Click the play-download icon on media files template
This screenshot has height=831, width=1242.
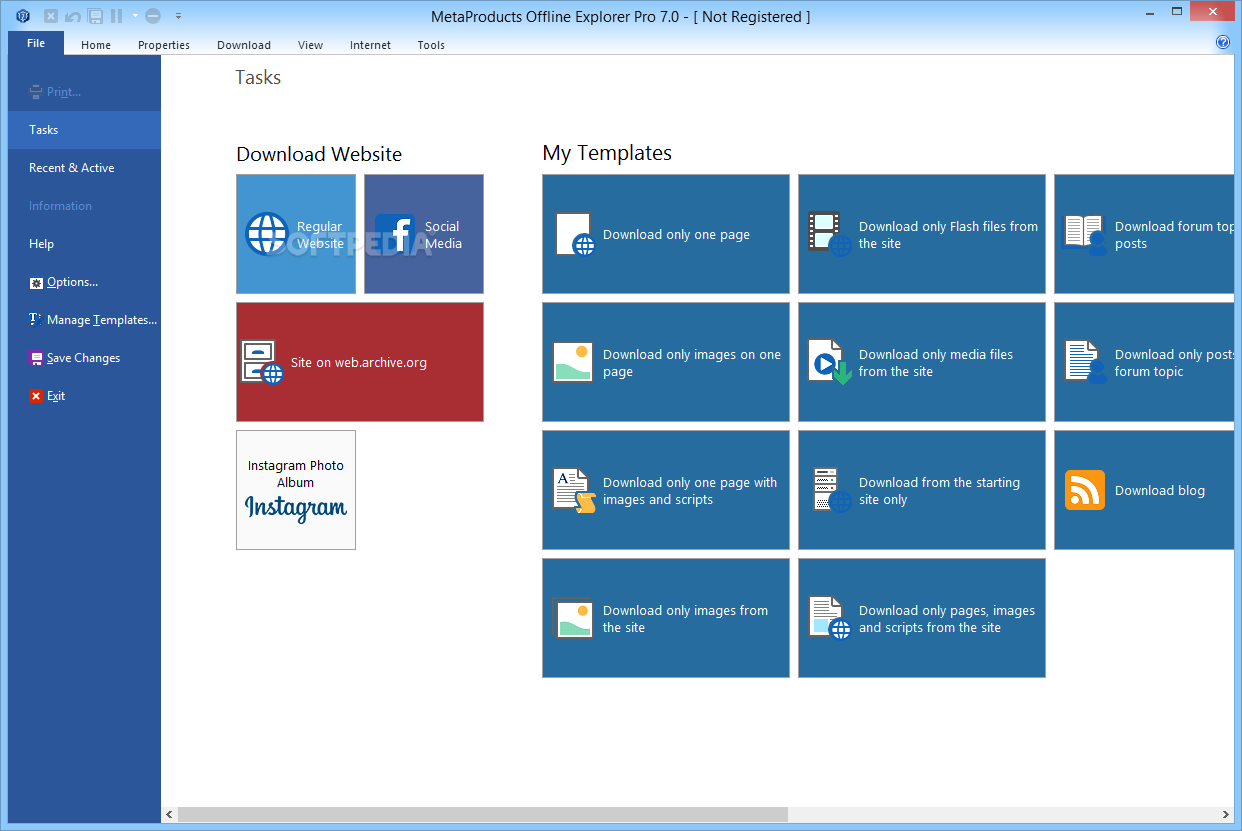pyautogui.click(x=831, y=362)
